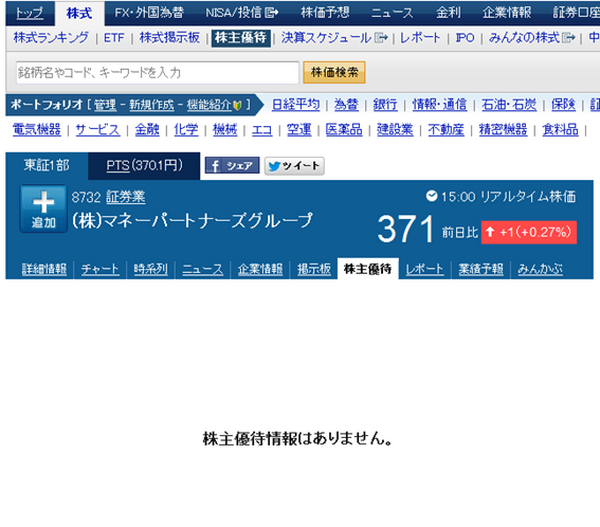Open the 保険 sector link
600x527 pixels.
point(563,104)
